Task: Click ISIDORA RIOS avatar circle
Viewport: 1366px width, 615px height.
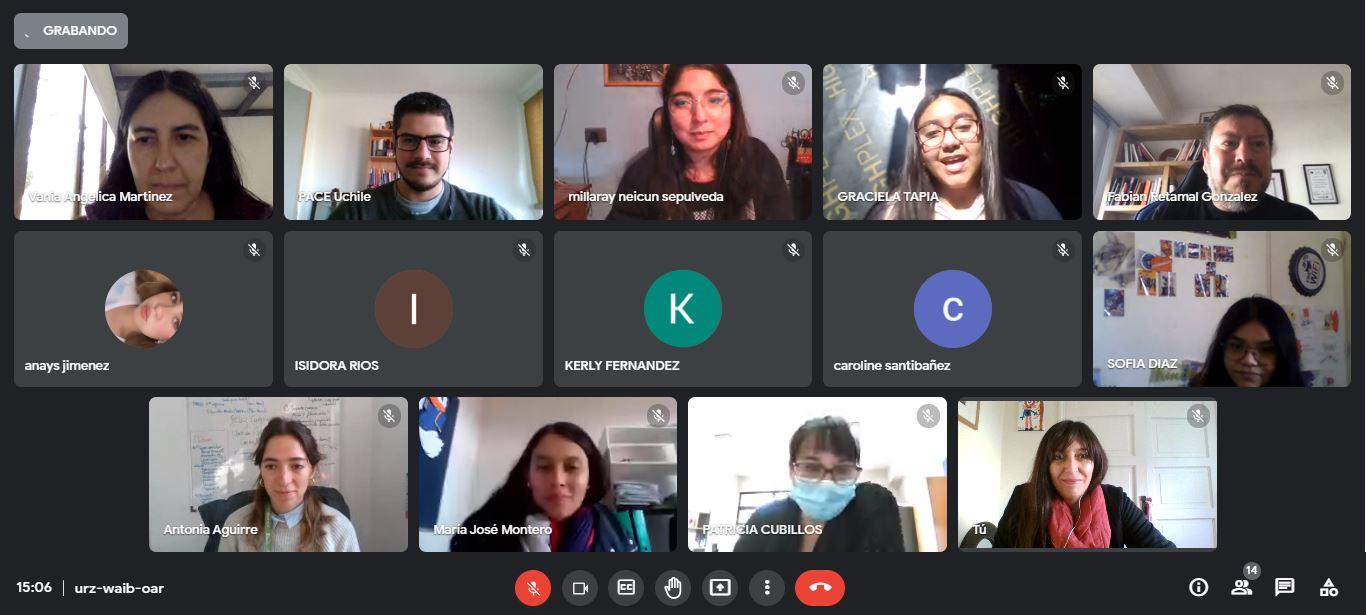Action: [x=413, y=309]
